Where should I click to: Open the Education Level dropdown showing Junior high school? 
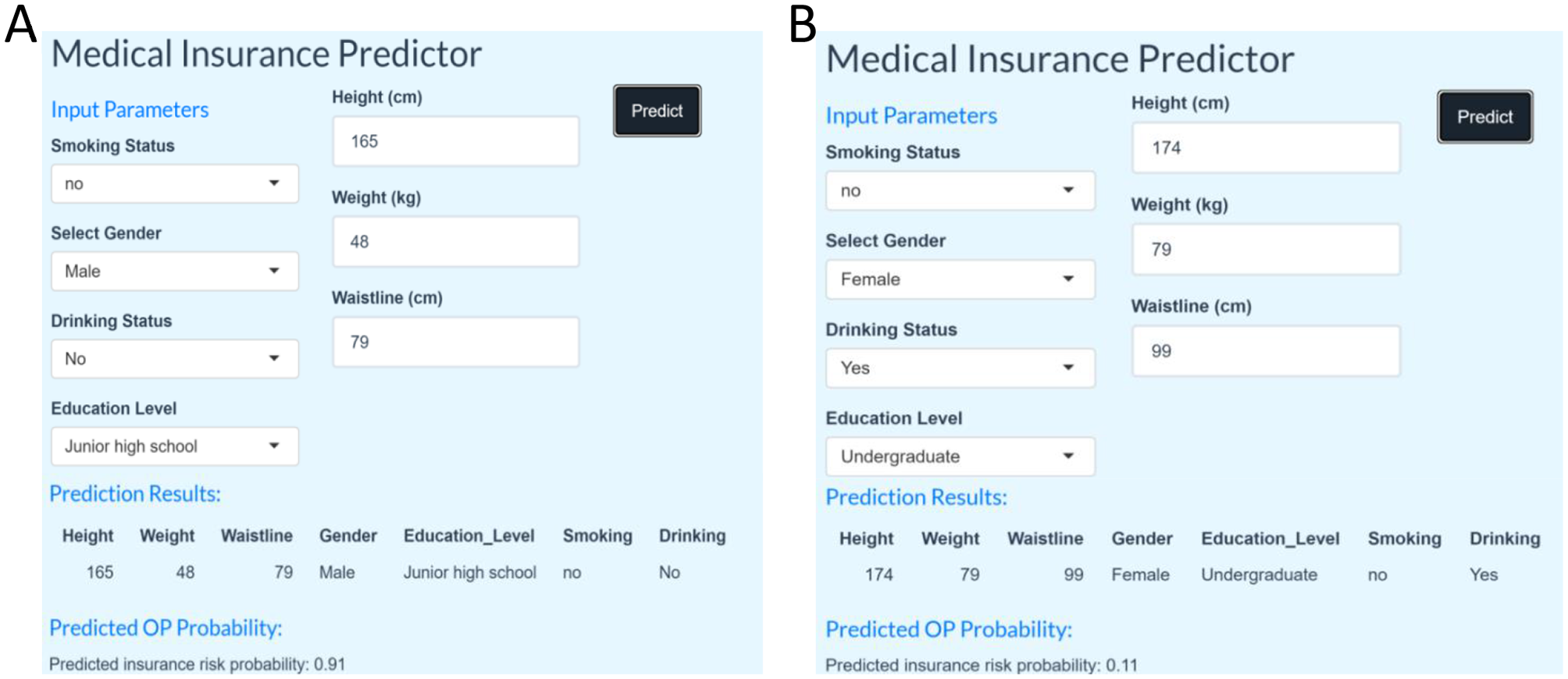[x=173, y=446]
